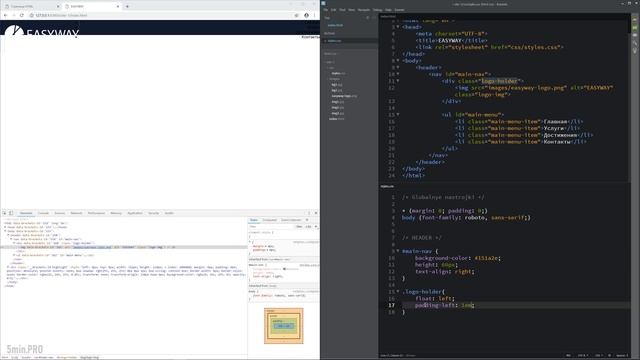The image size is (640, 360).
Task: Open a new browser tab
Action: coord(127,7)
